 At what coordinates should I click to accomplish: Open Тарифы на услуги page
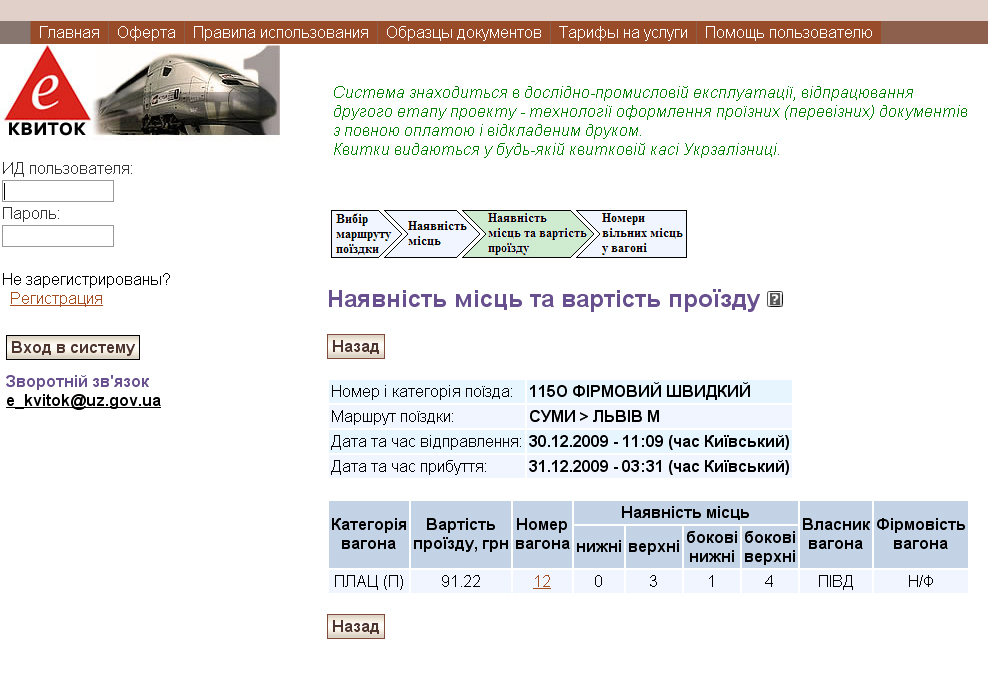(623, 33)
